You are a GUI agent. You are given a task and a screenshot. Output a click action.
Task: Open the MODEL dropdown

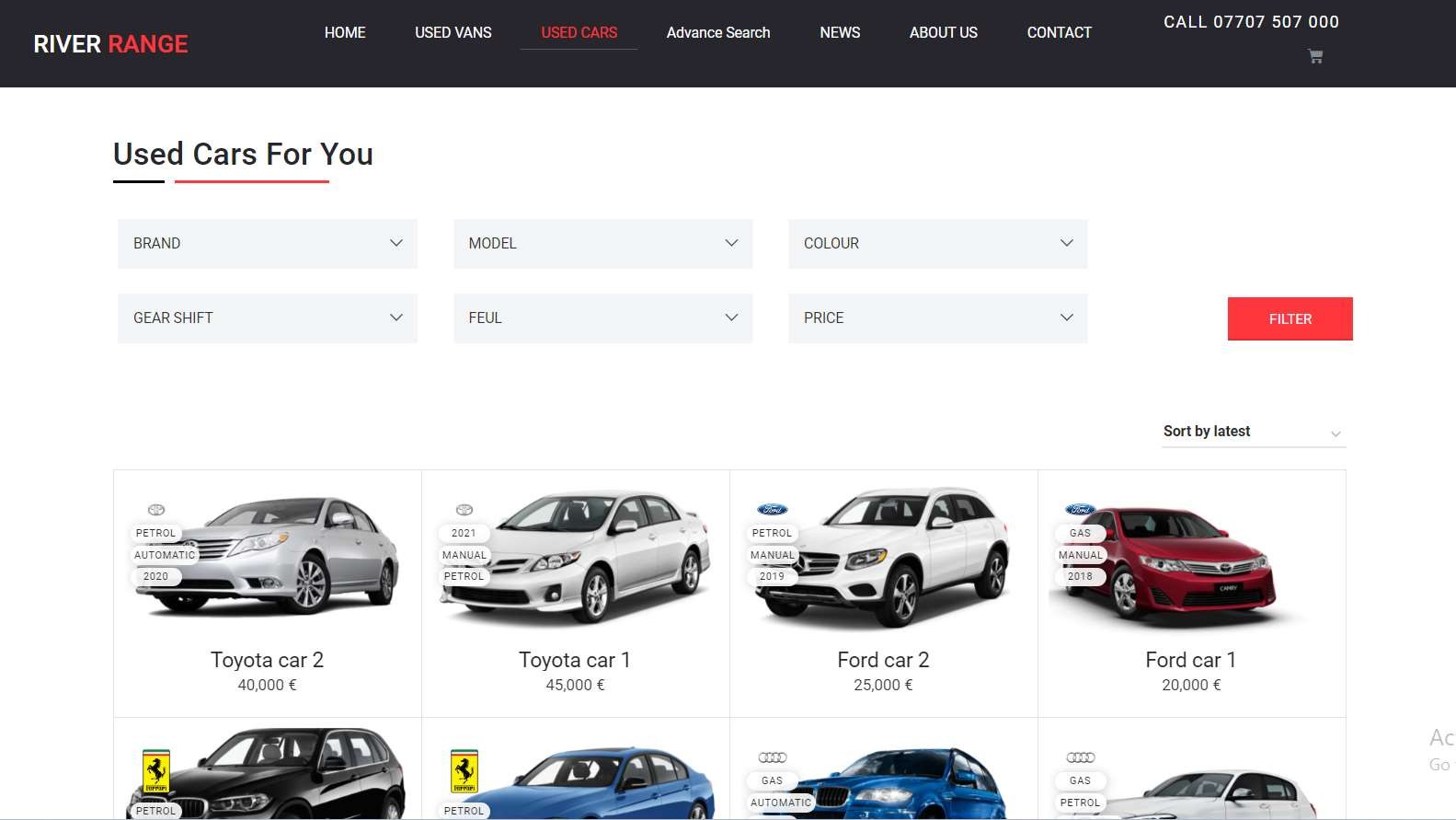(x=603, y=244)
